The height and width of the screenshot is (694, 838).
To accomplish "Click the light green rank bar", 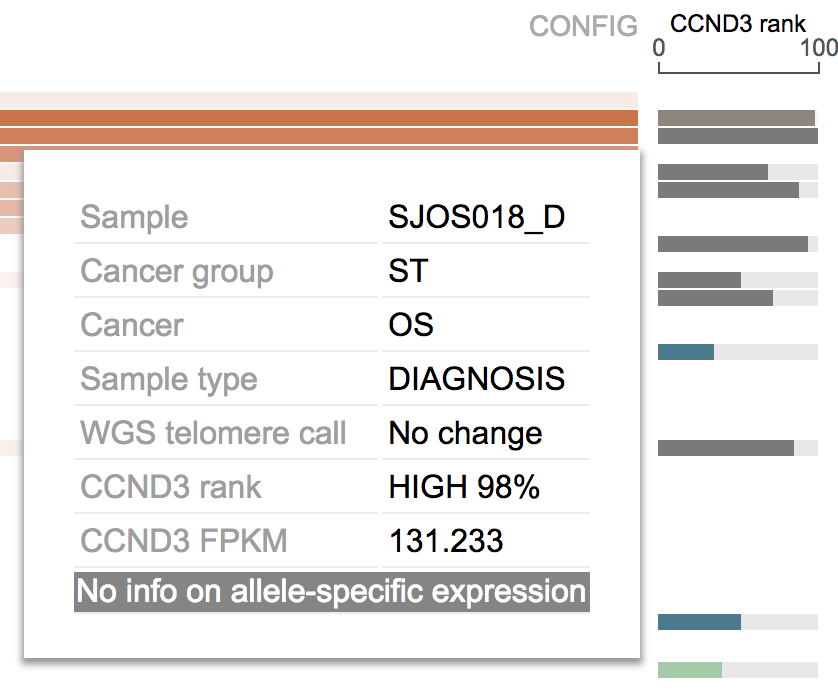I will click(689, 670).
